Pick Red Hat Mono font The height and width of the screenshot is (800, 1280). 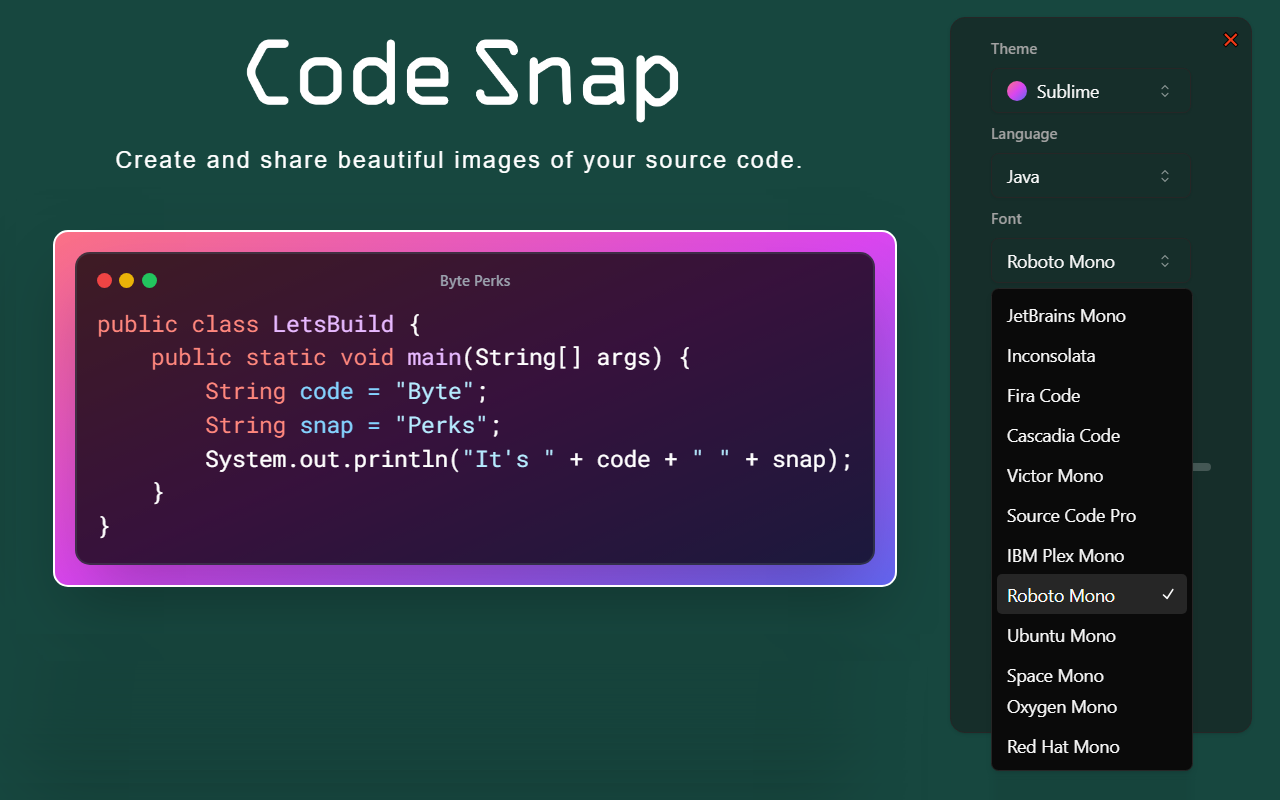[1092, 746]
